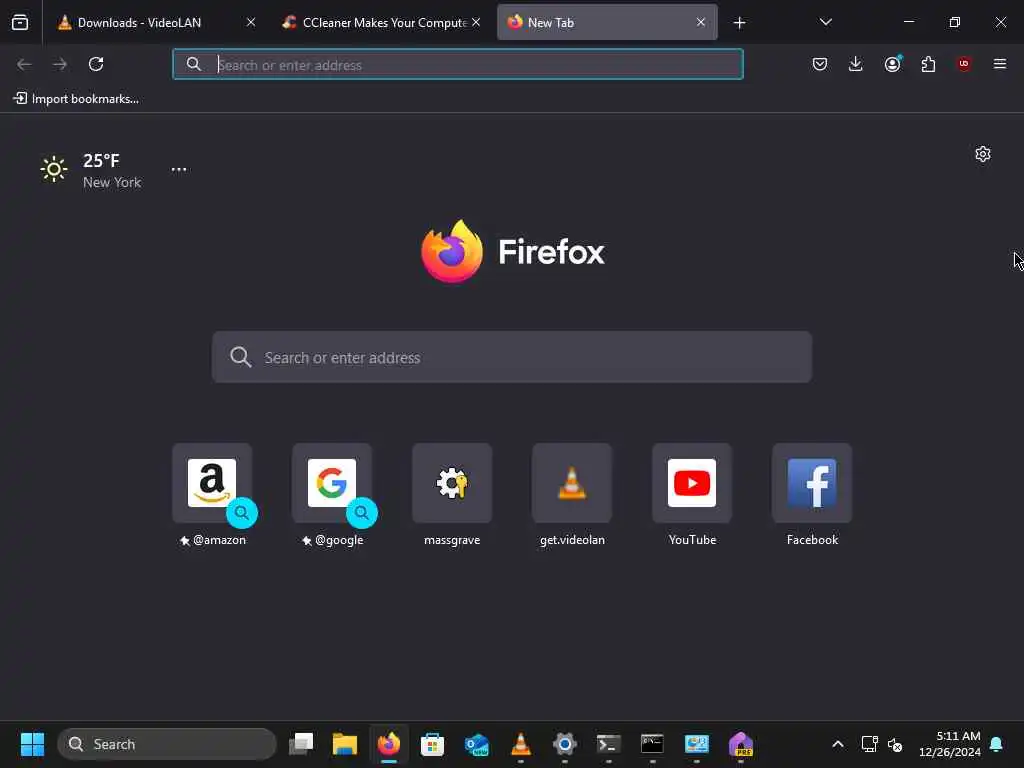Image resolution: width=1024 pixels, height=768 pixels.
Task: Open the weather widget for New York
Action: (x=91, y=170)
